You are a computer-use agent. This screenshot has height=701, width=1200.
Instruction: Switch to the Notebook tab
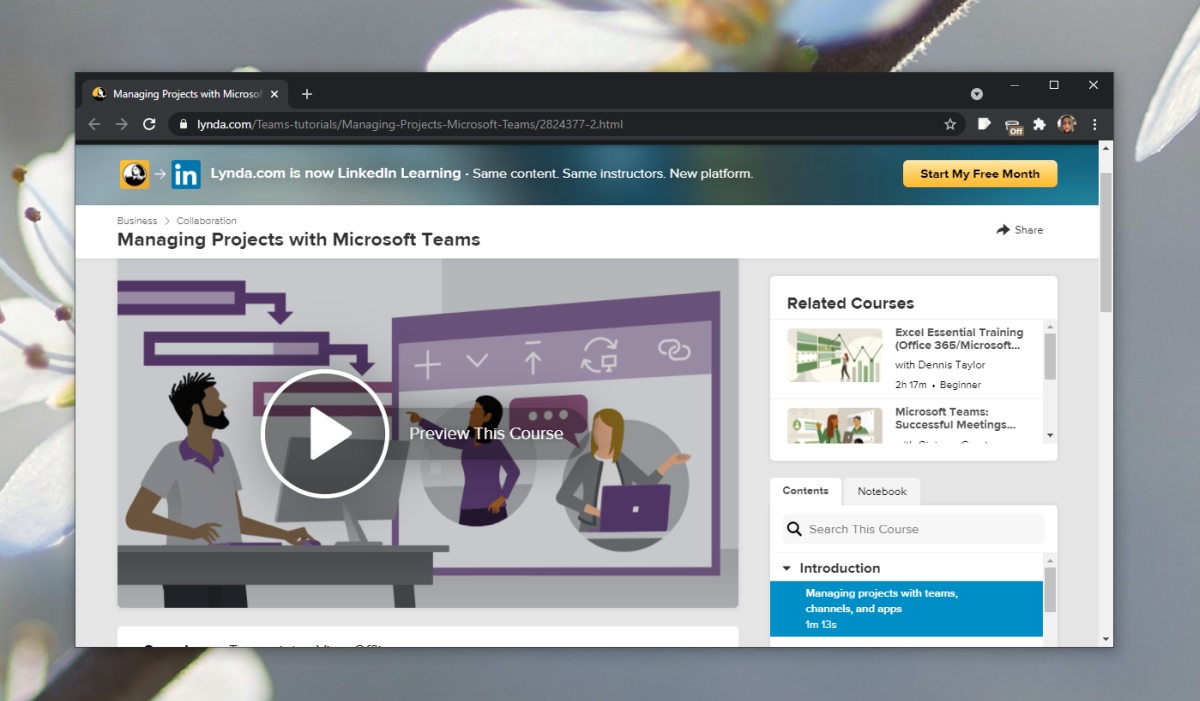click(x=882, y=491)
